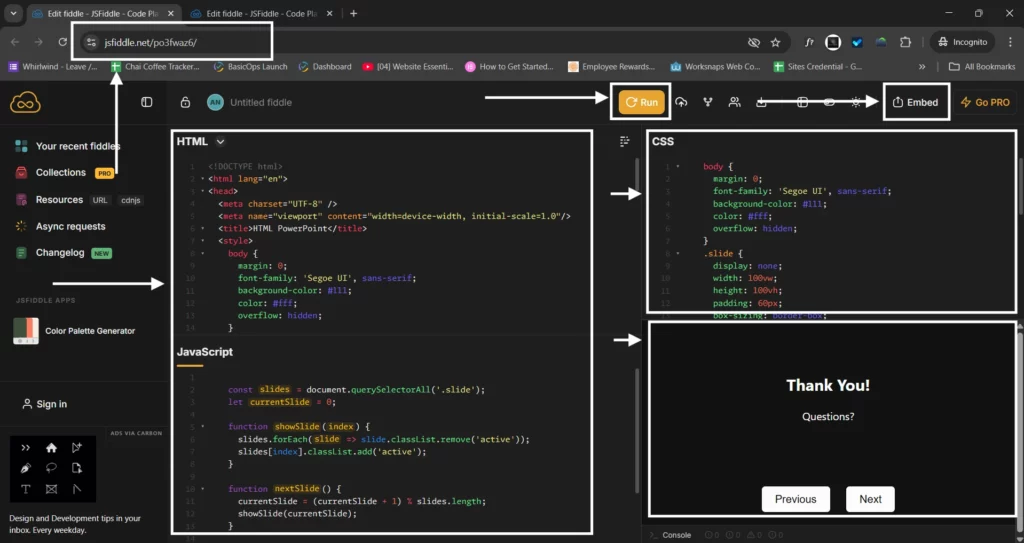Toggle the sidebar panel icon

(x=147, y=102)
